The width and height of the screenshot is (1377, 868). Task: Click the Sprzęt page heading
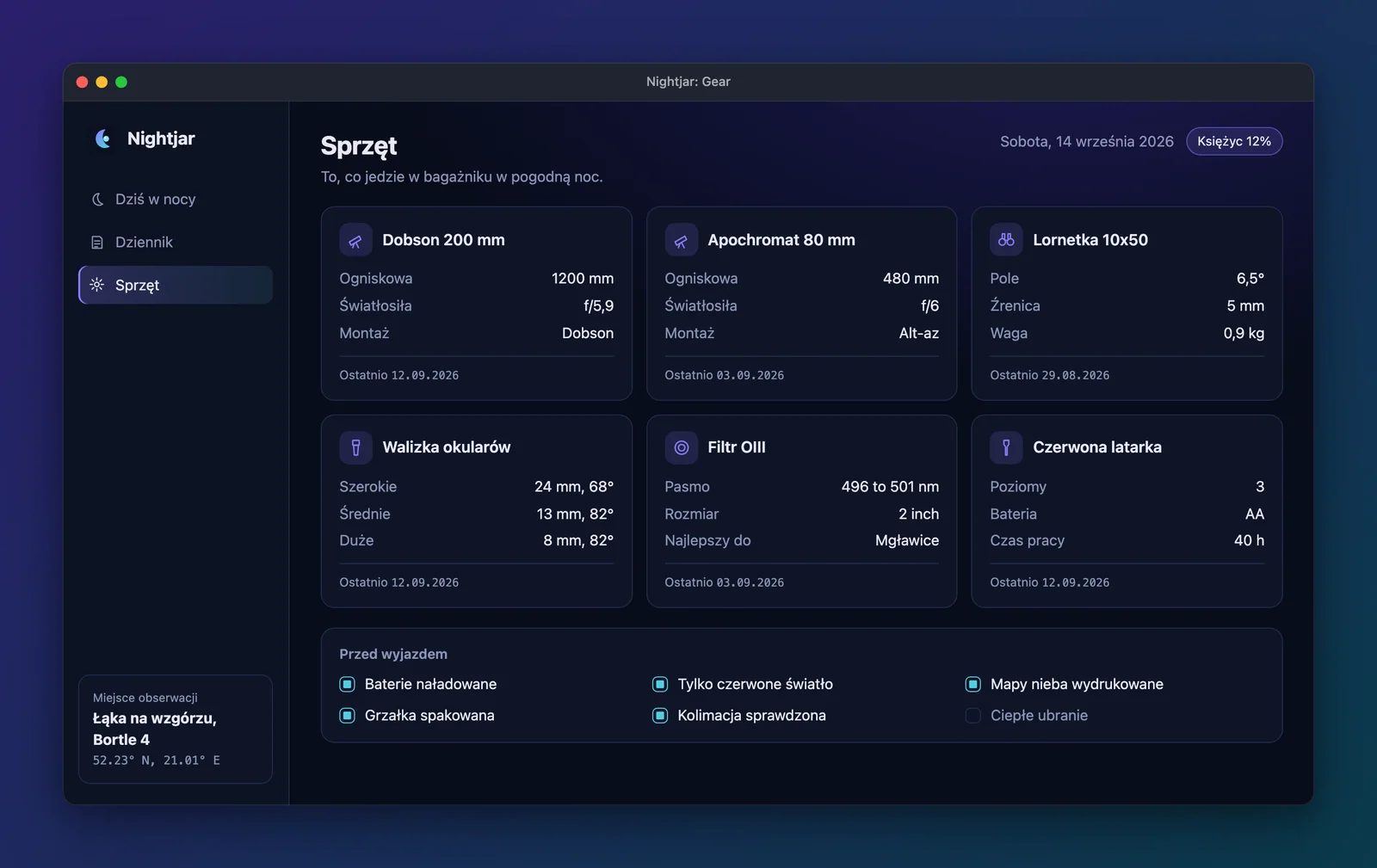[x=359, y=146]
